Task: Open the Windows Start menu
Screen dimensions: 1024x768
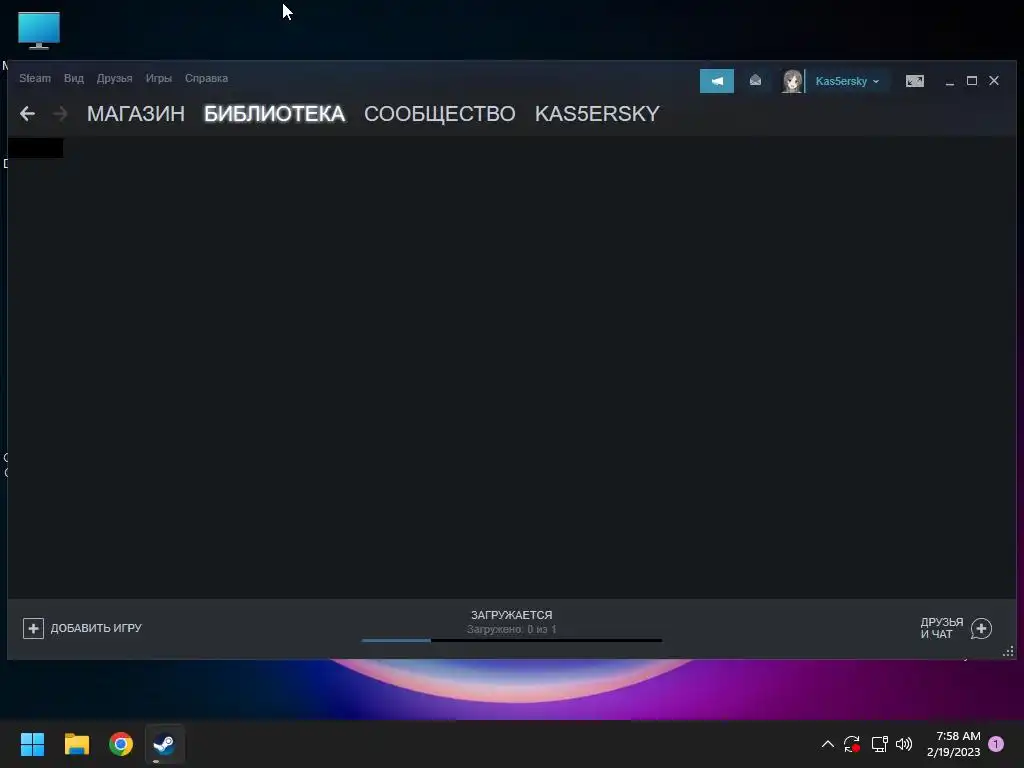Action: pos(32,744)
